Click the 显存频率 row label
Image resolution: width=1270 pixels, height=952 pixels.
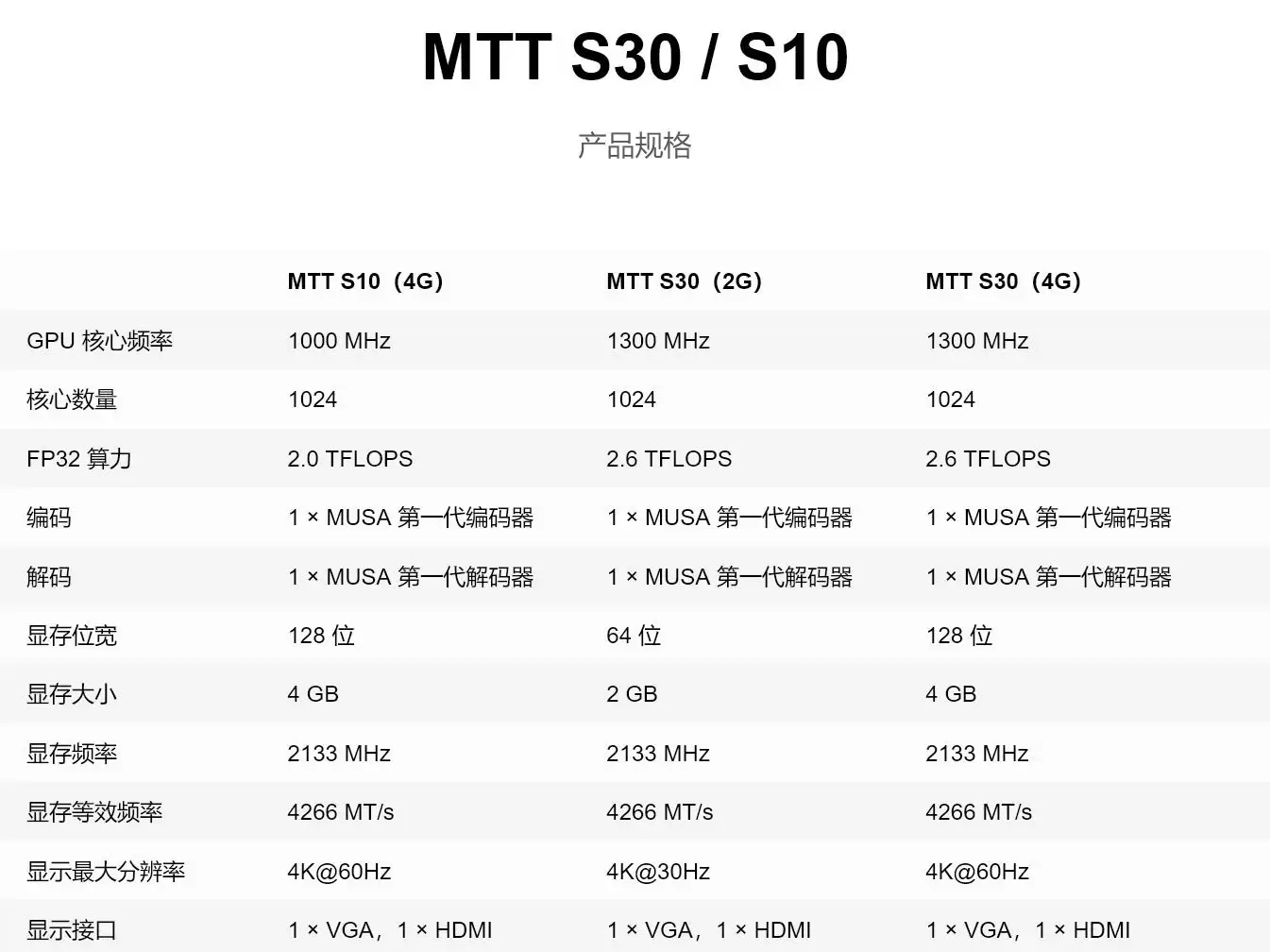pyautogui.click(x=72, y=754)
